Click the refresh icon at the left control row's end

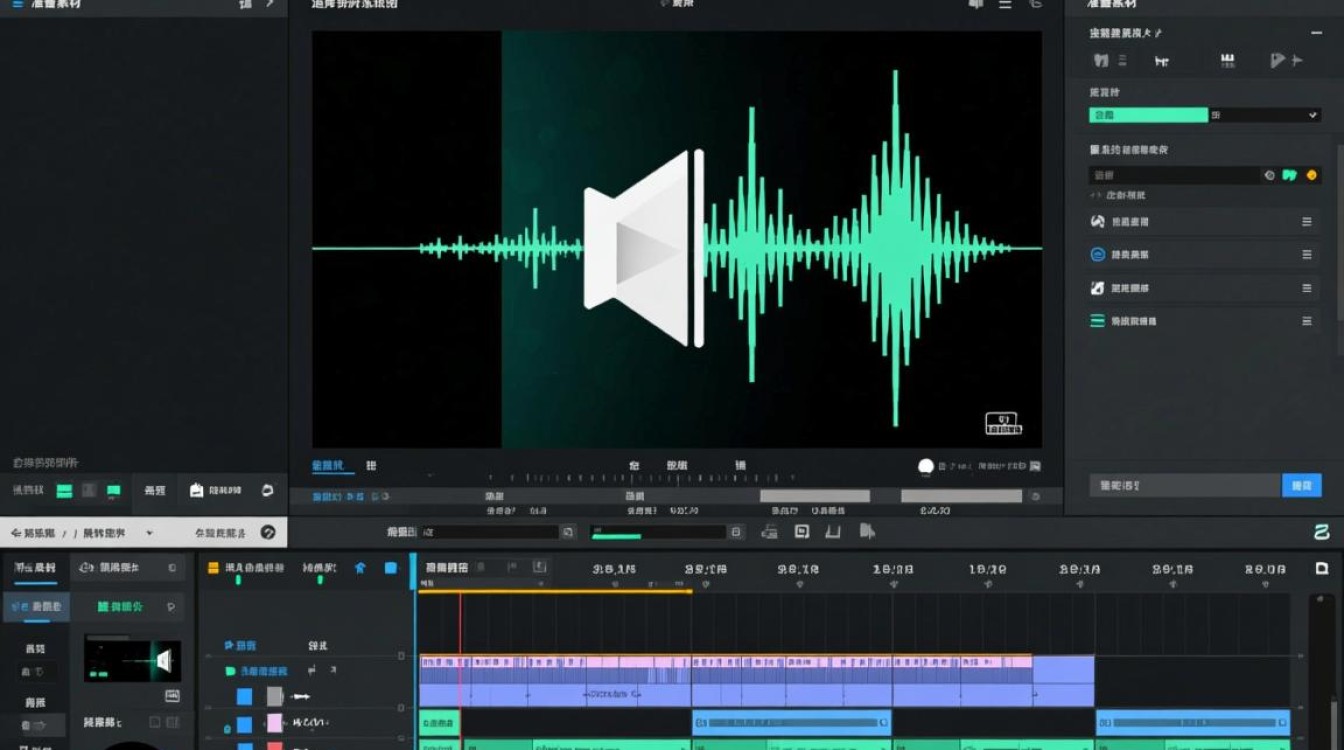267,490
